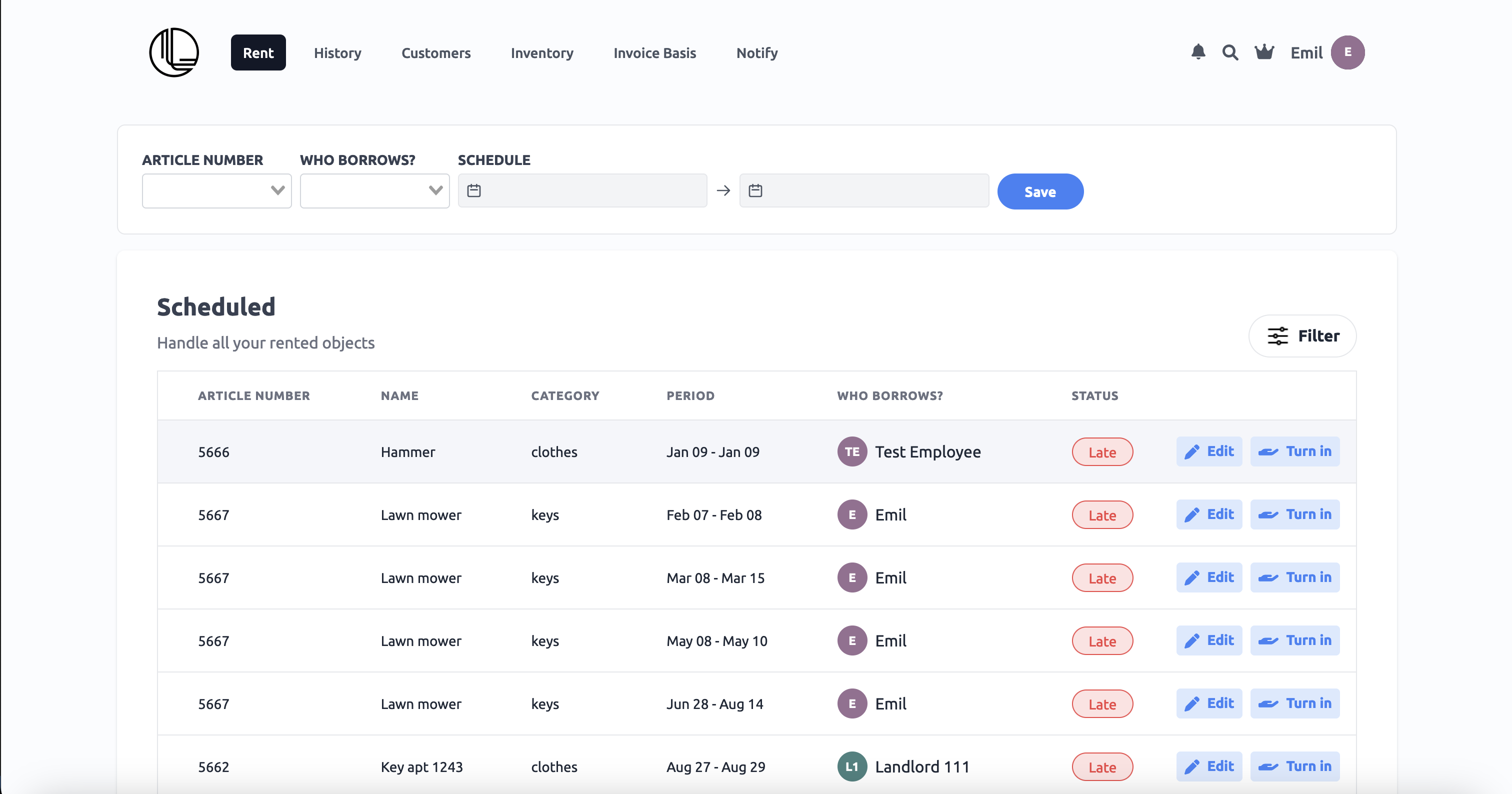Viewport: 1512px width, 794px height.
Task: Turn in Lawn mower Jun 28 rental
Action: [1295, 703]
